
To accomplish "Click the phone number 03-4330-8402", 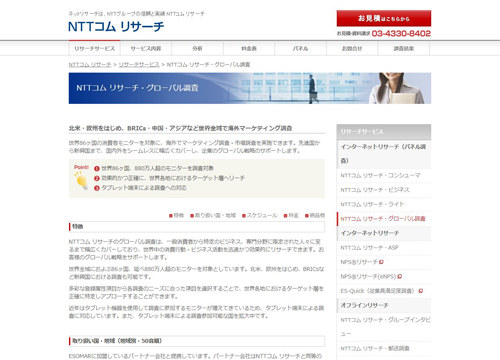I will [x=401, y=33].
